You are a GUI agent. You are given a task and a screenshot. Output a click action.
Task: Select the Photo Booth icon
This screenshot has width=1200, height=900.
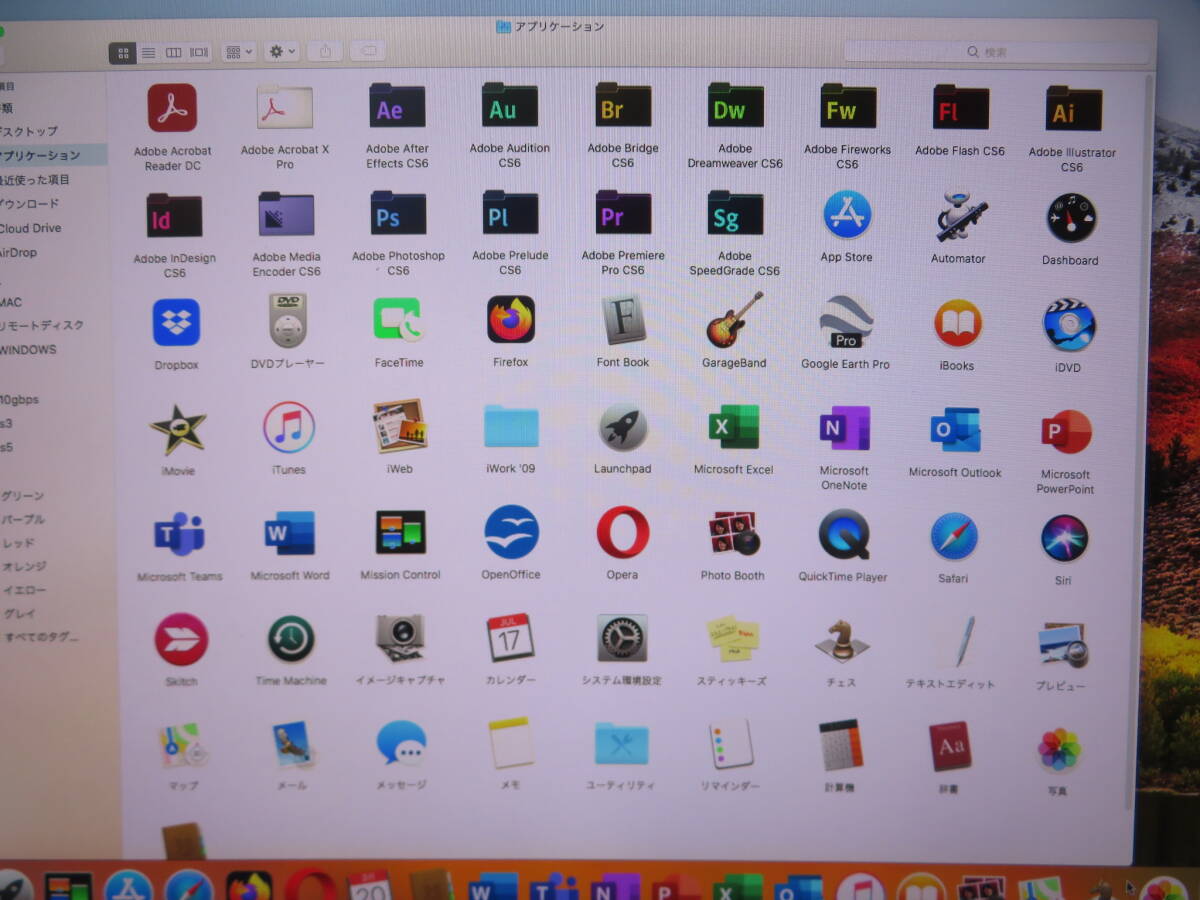coord(733,534)
